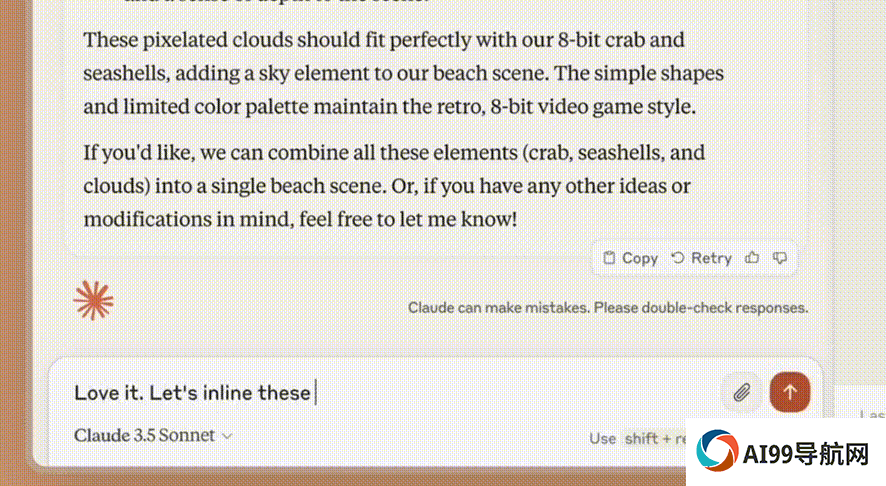Attach a file with the paperclip icon
The width and height of the screenshot is (886, 486).
[x=742, y=392]
